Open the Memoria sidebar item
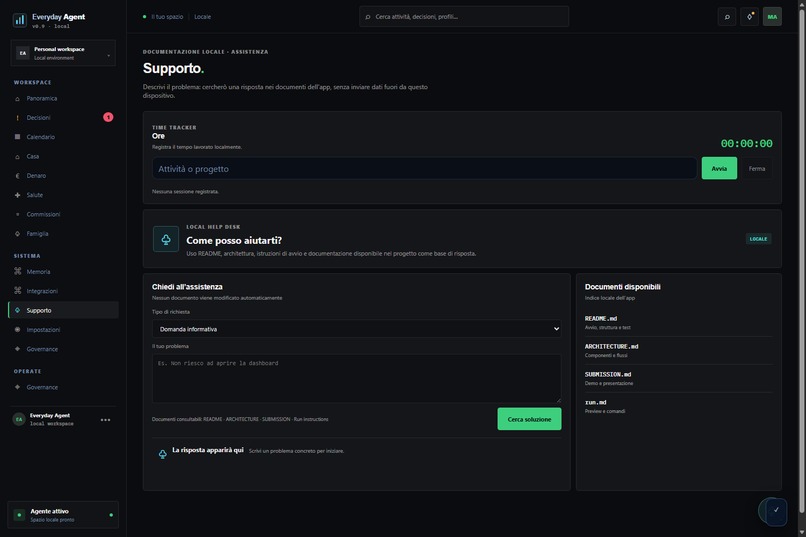The width and height of the screenshot is (806, 537). [x=63, y=271]
